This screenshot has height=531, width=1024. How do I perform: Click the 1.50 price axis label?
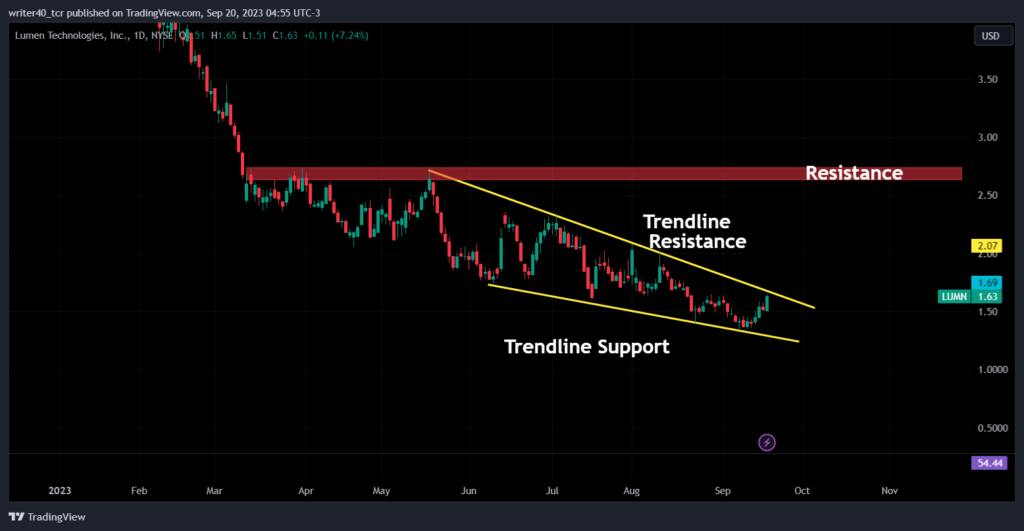tap(987, 312)
